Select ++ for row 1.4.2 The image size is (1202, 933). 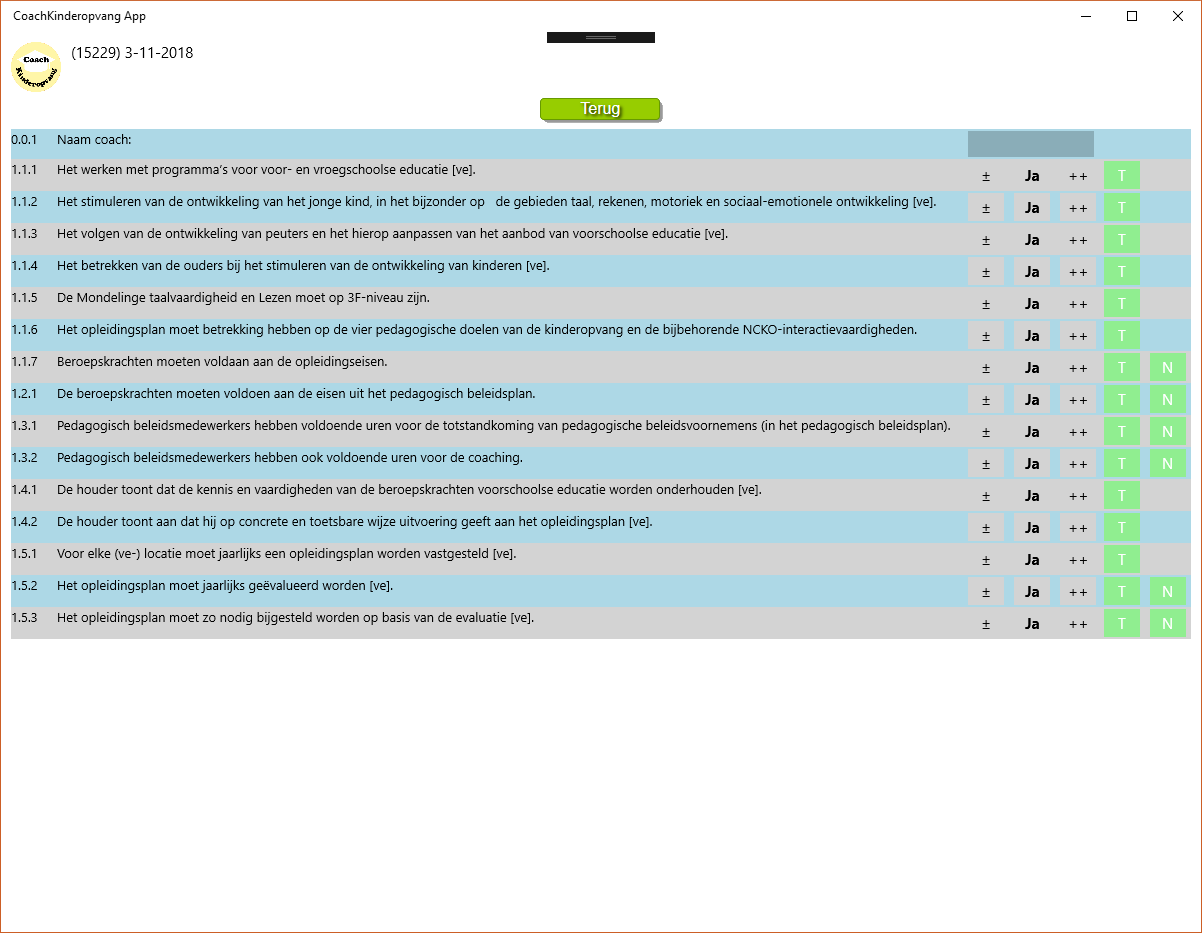pos(1078,528)
